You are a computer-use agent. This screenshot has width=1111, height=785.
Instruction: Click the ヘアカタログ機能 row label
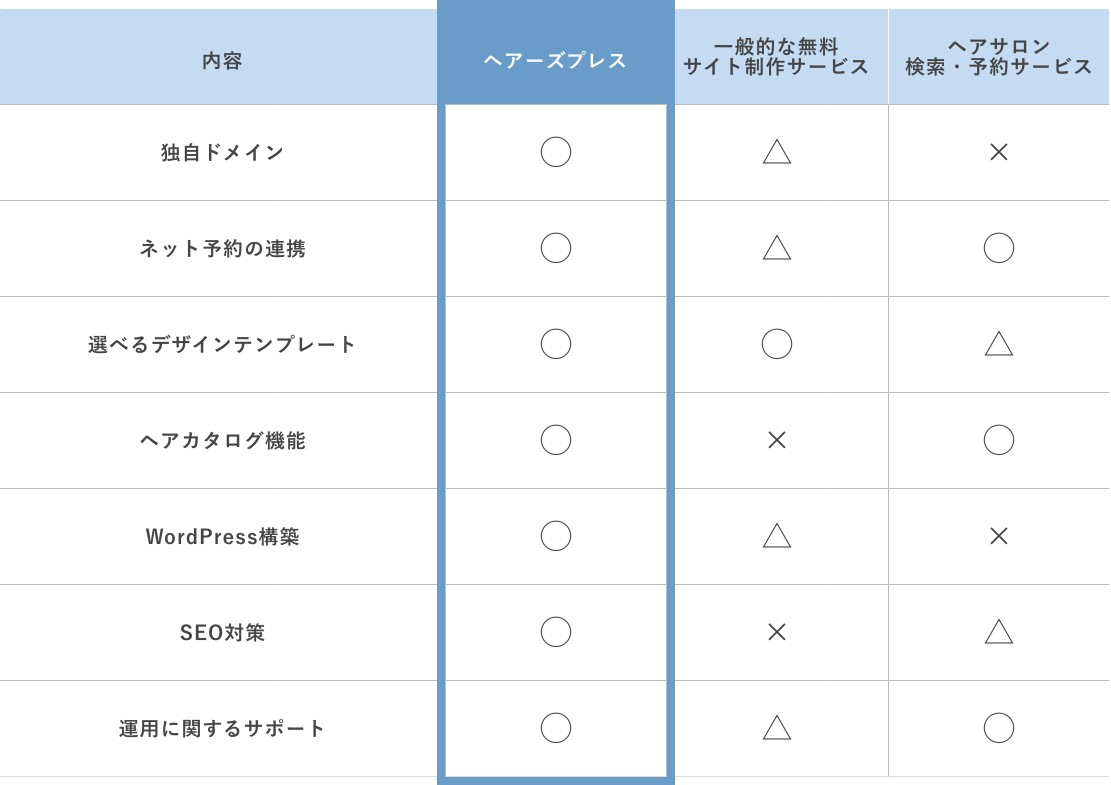pos(222,441)
